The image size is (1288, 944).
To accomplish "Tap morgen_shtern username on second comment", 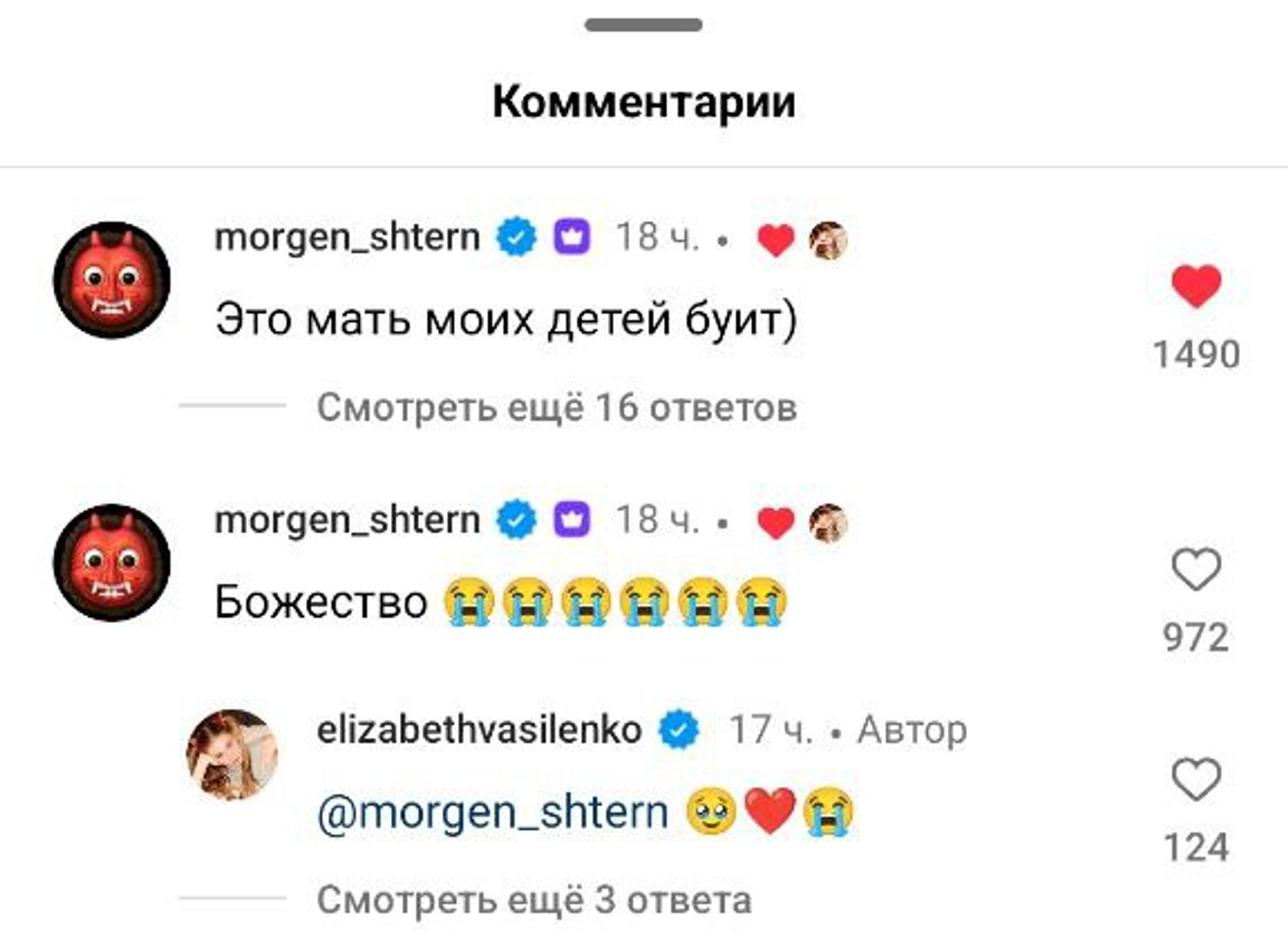I will pos(347,520).
